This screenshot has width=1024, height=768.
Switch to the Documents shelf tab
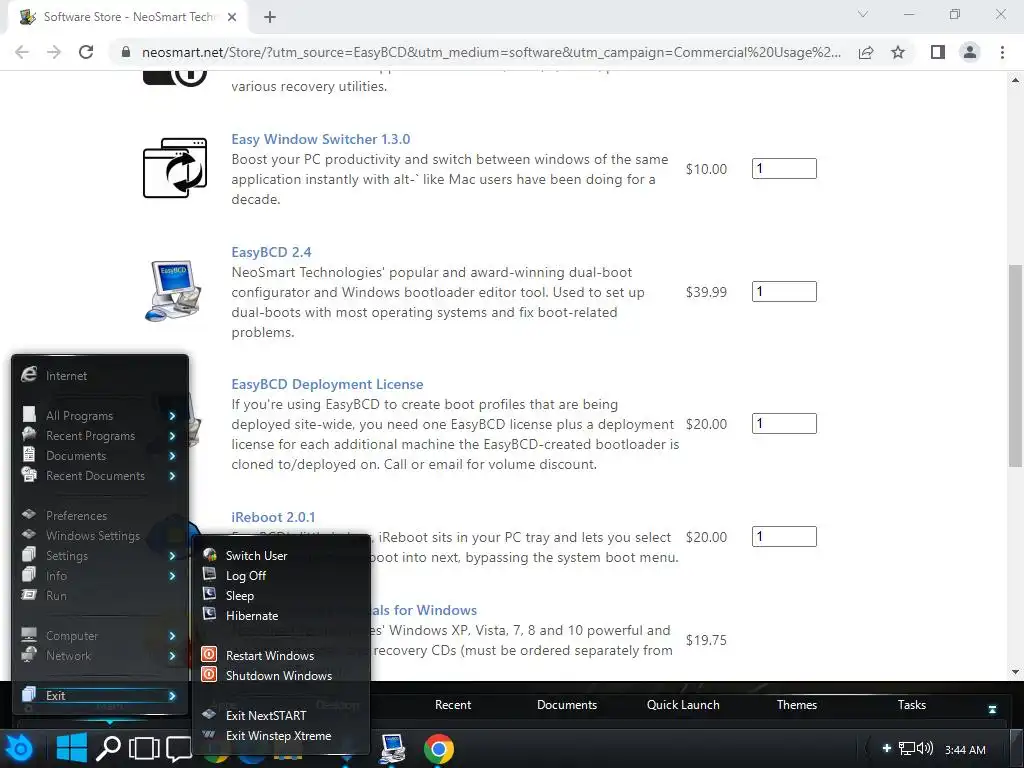tap(567, 705)
